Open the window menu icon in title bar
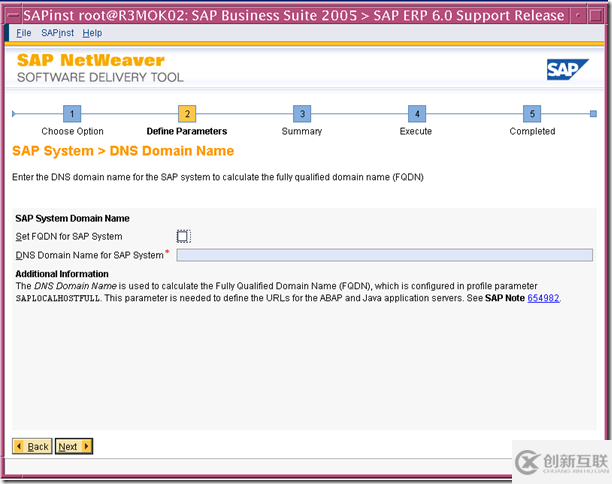 click(x=13, y=16)
